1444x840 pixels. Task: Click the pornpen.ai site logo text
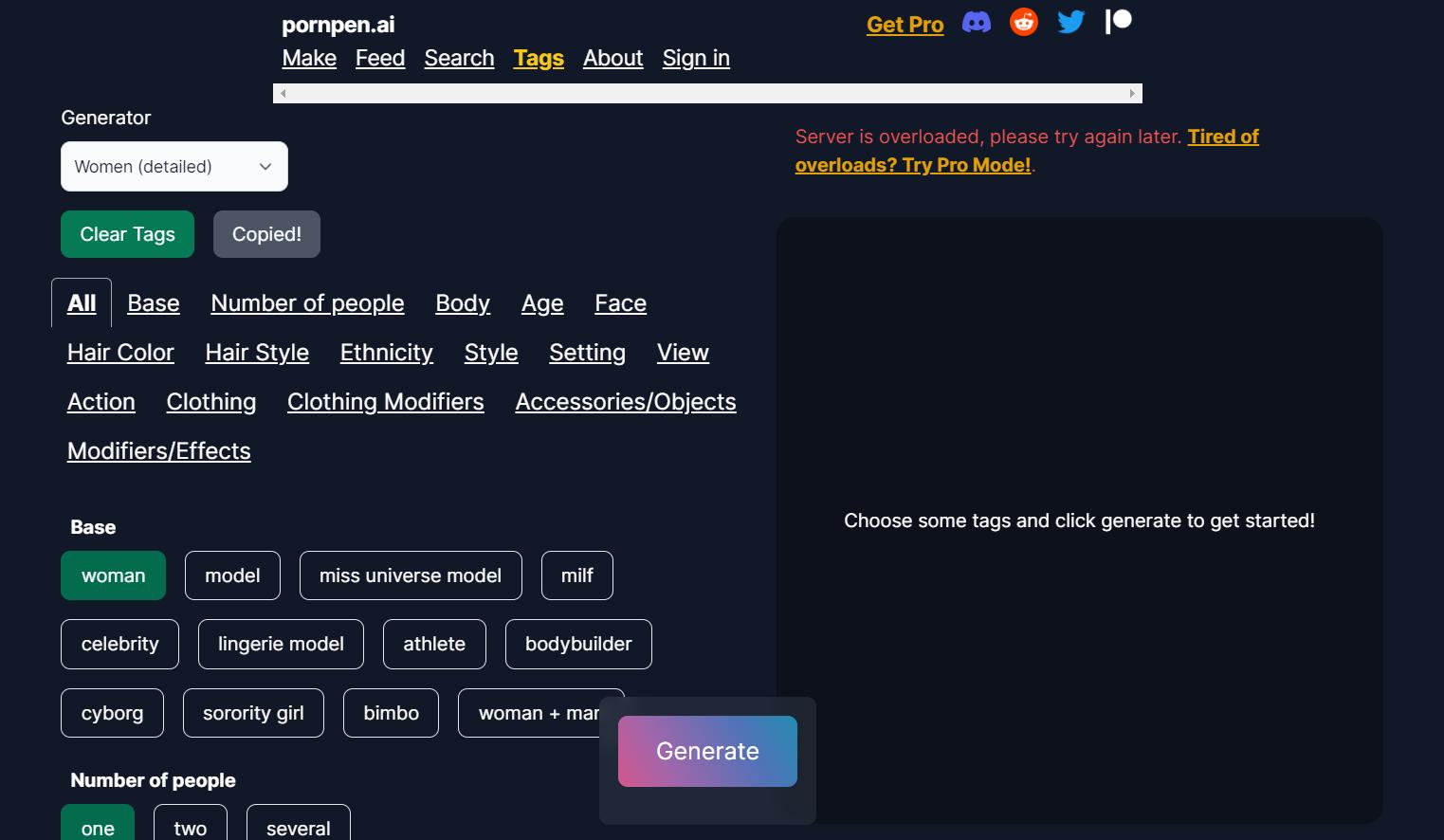(x=338, y=25)
